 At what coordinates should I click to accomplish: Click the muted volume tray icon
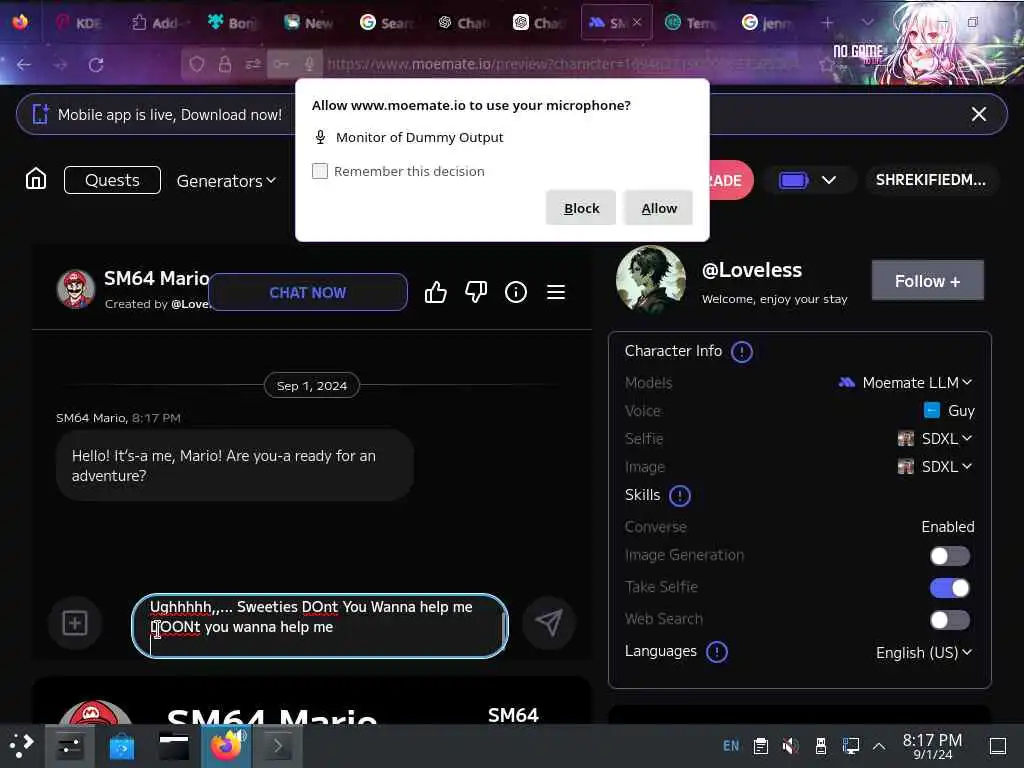click(790, 745)
